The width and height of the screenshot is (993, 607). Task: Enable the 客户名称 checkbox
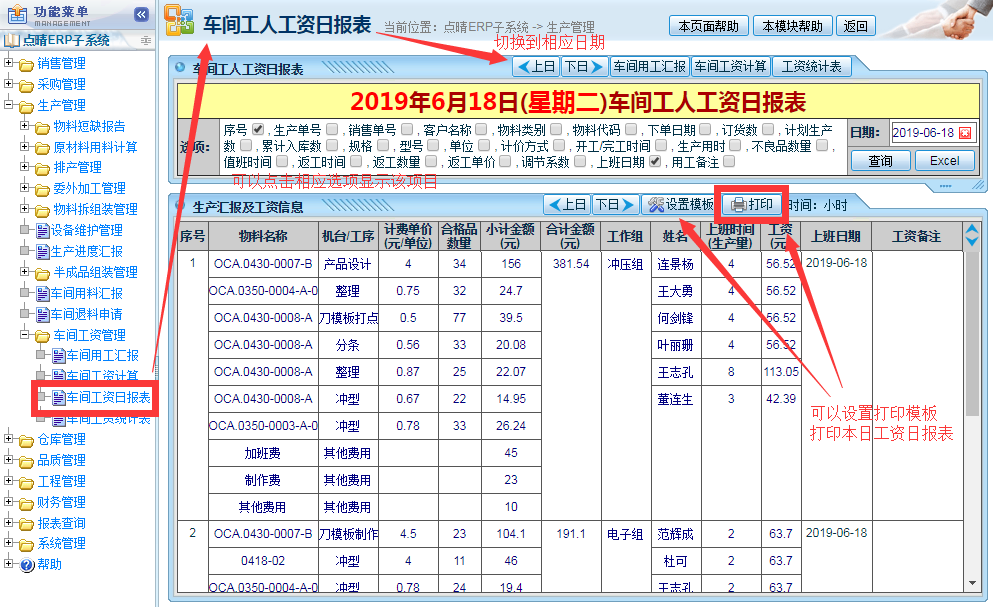tap(481, 129)
